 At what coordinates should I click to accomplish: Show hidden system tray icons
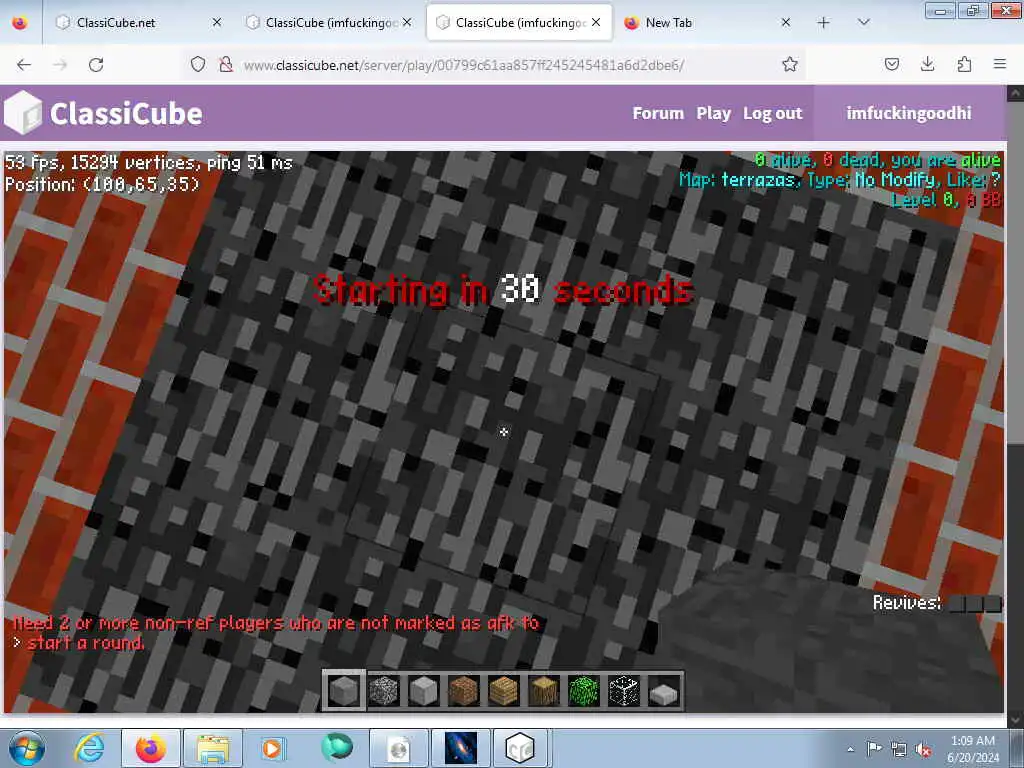pos(850,749)
